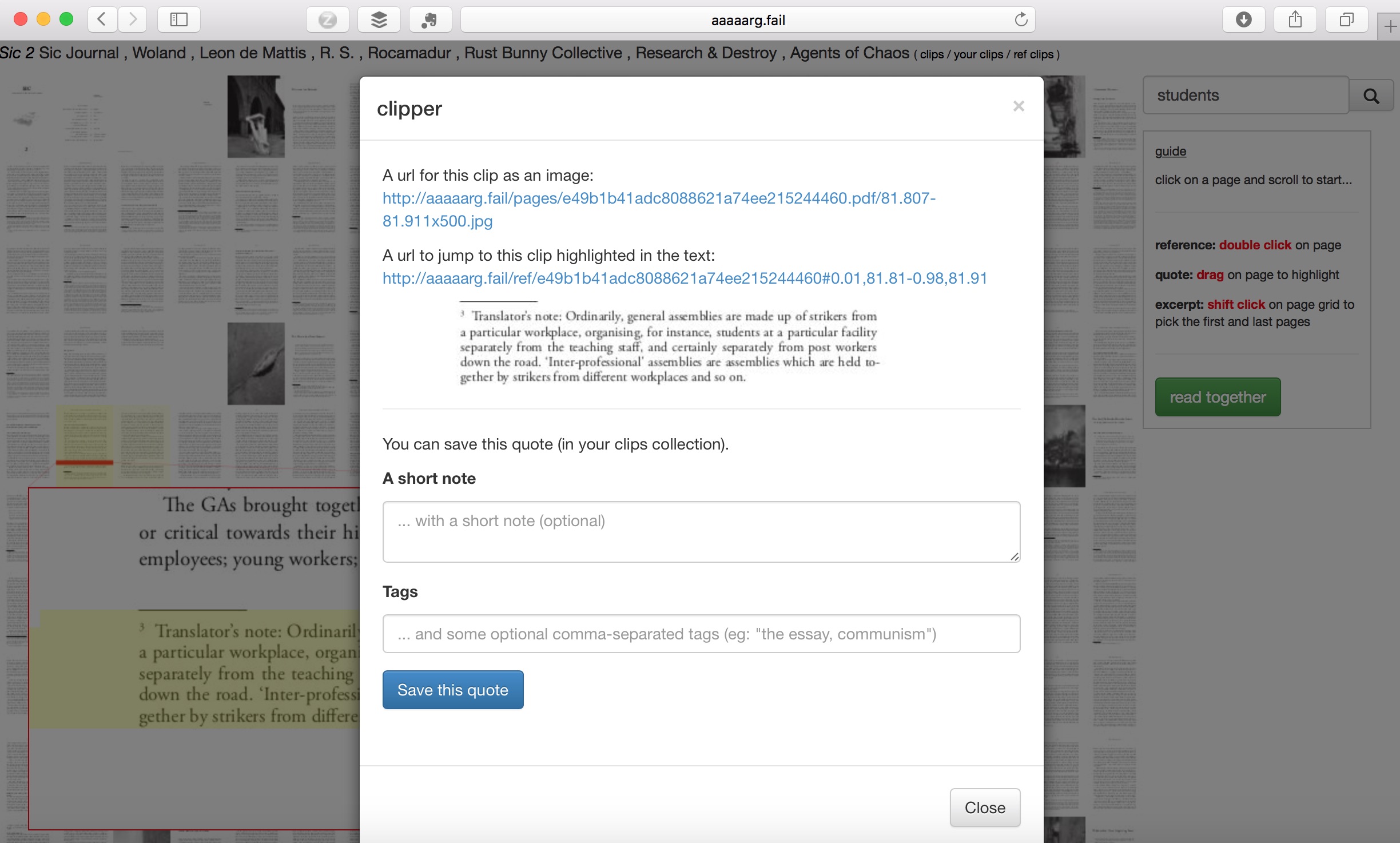Click inside the short note text field
The width and height of the screenshot is (1400, 843).
(701, 531)
